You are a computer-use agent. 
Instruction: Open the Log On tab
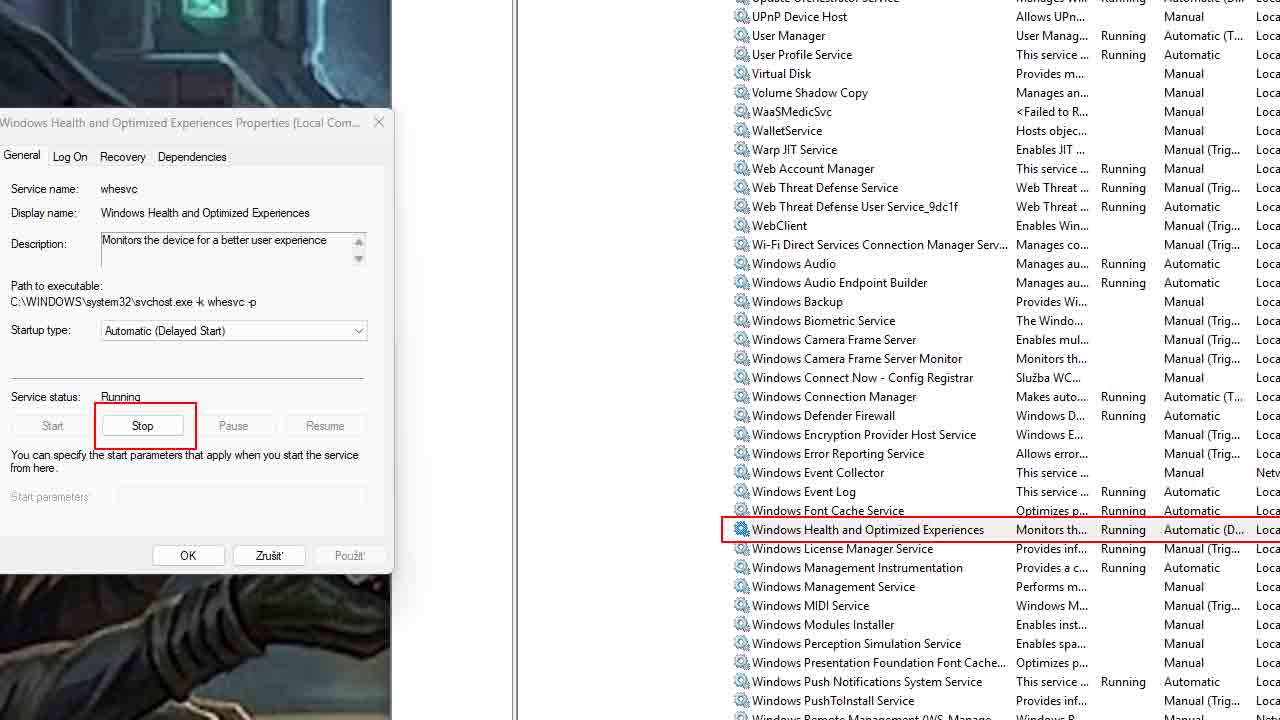(70, 157)
